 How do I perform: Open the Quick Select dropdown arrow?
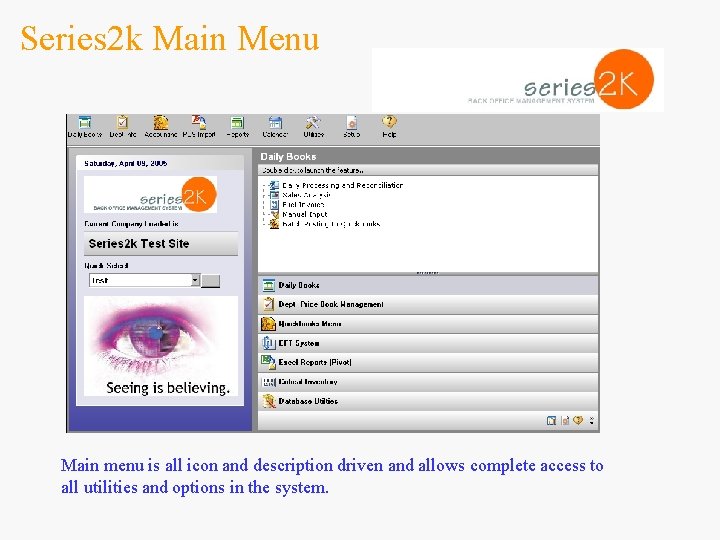[x=195, y=280]
